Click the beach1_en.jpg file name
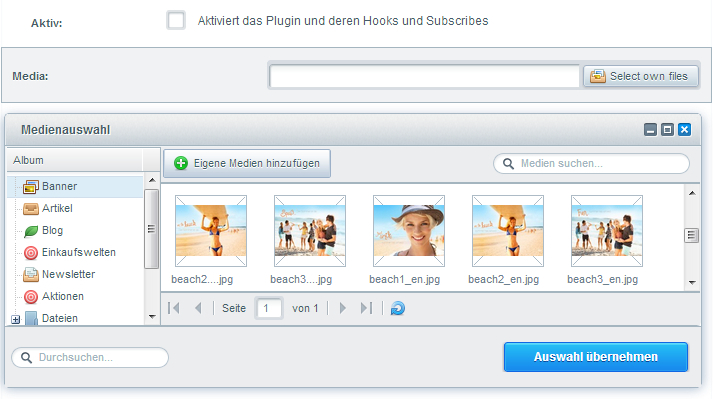Image resolution: width=713 pixels, height=399 pixels. coord(405,279)
